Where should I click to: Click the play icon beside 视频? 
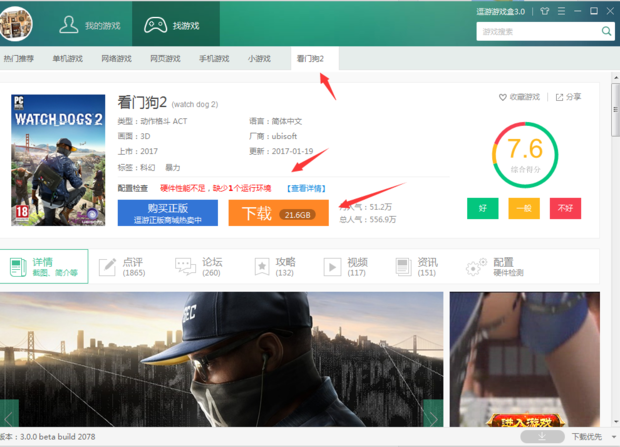point(332,267)
